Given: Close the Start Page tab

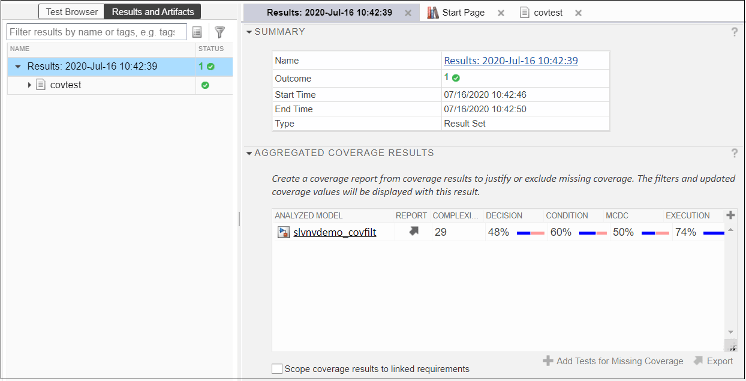Looking at the screenshot, I should [x=501, y=13].
